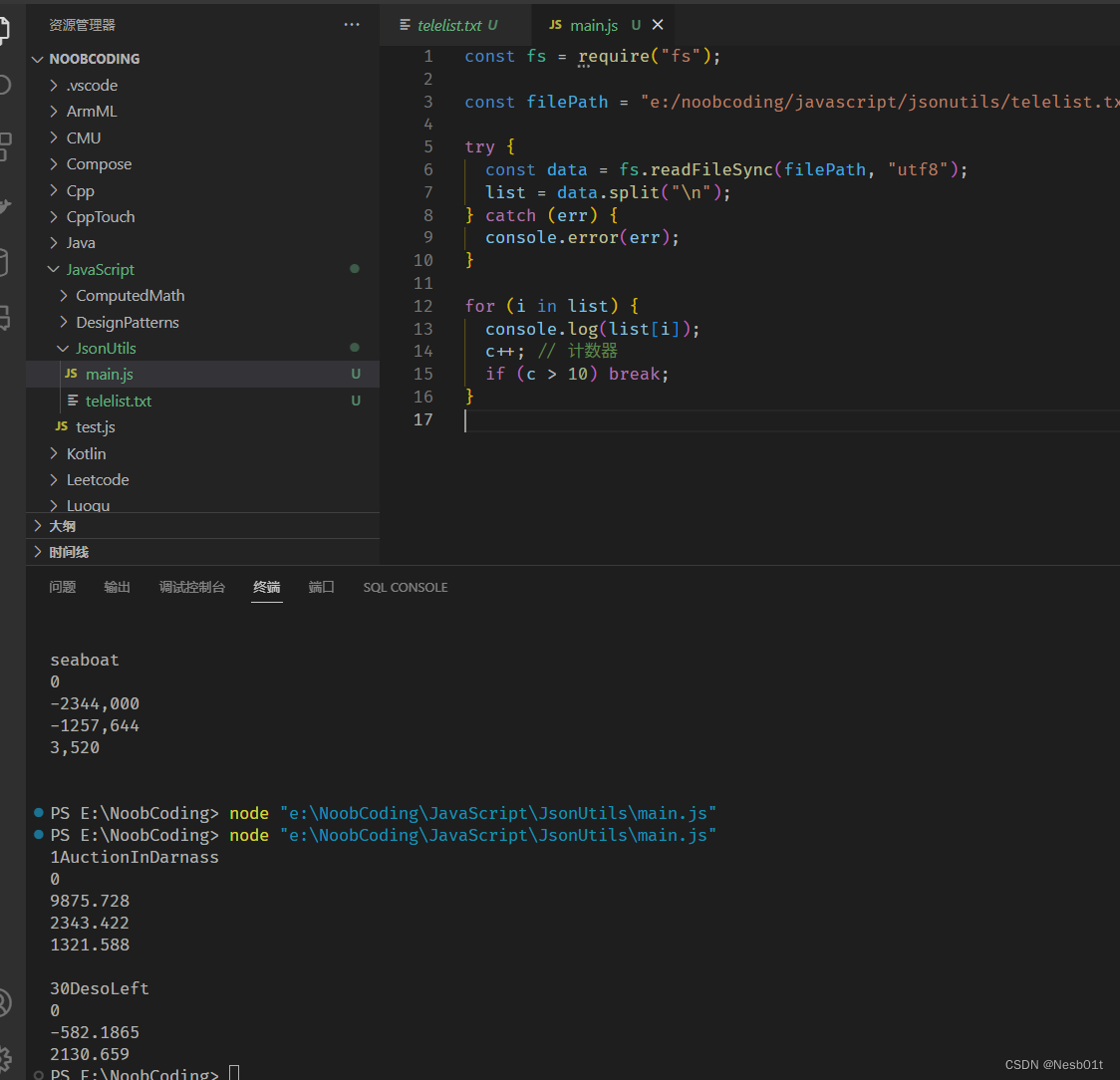Open the Explorer icon in activity bar
1120x1080 pixels.
point(4,29)
